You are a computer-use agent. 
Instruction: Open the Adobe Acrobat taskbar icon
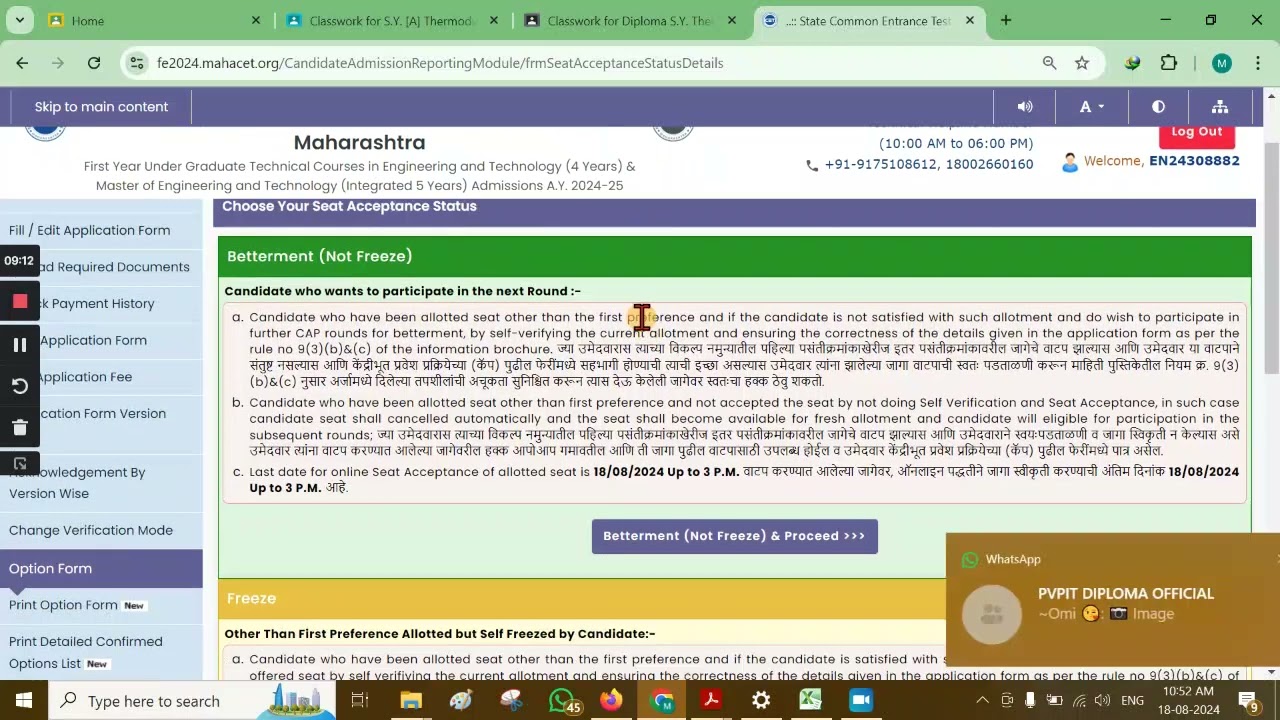pyautogui.click(x=711, y=701)
